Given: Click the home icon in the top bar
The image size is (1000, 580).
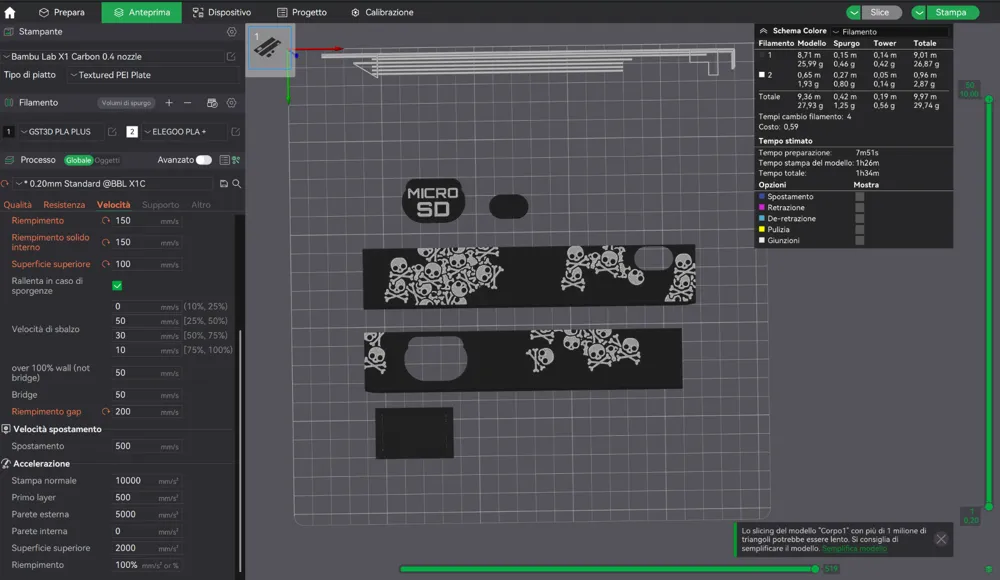Looking at the screenshot, I should [x=12, y=12].
